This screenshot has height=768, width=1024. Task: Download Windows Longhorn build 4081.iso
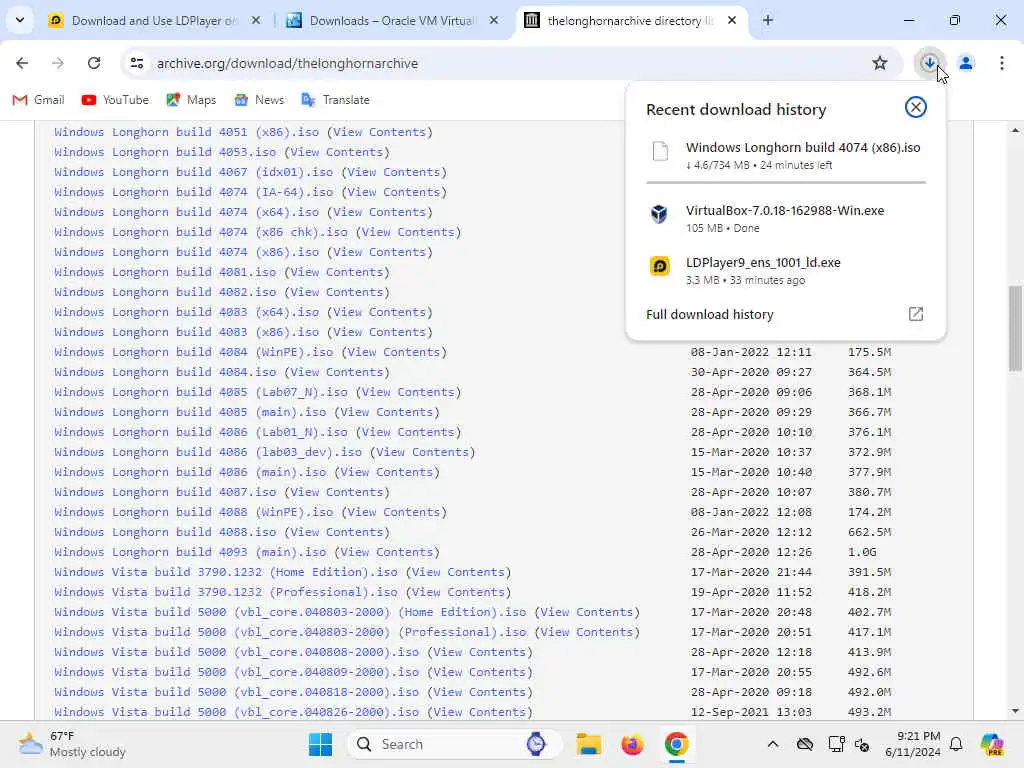(x=165, y=272)
